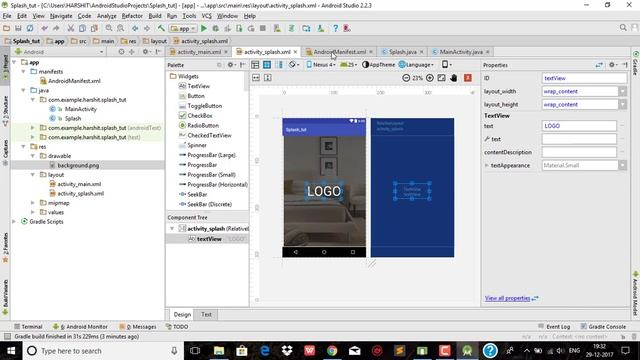This screenshot has width=640, height=360.
Task: Show Design and Blueprint together icon
Action: click(279, 65)
